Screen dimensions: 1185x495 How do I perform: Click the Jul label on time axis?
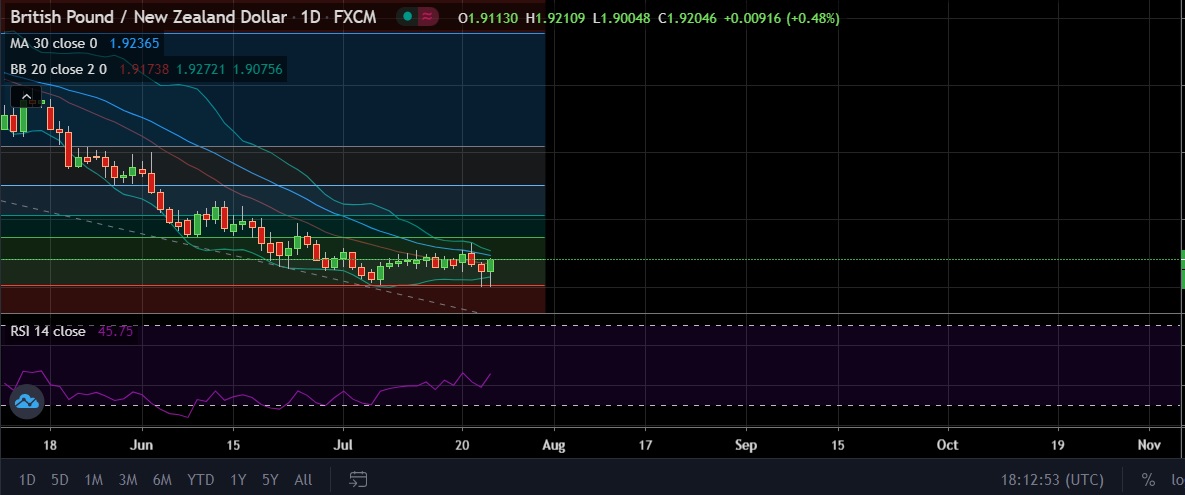[344, 444]
